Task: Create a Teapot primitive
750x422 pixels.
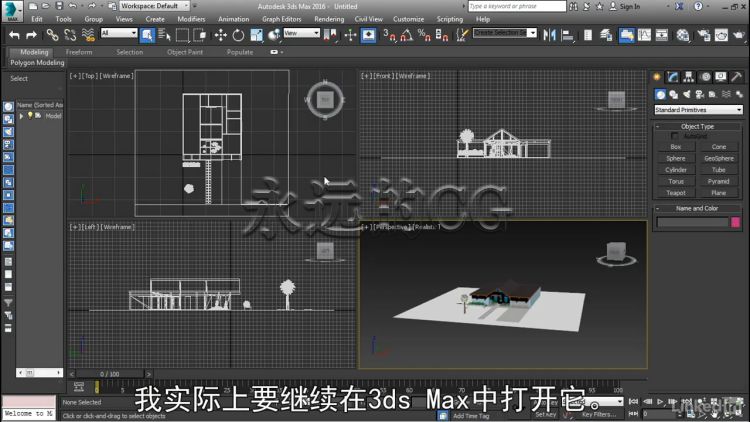Action: click(x=675, y=193)
